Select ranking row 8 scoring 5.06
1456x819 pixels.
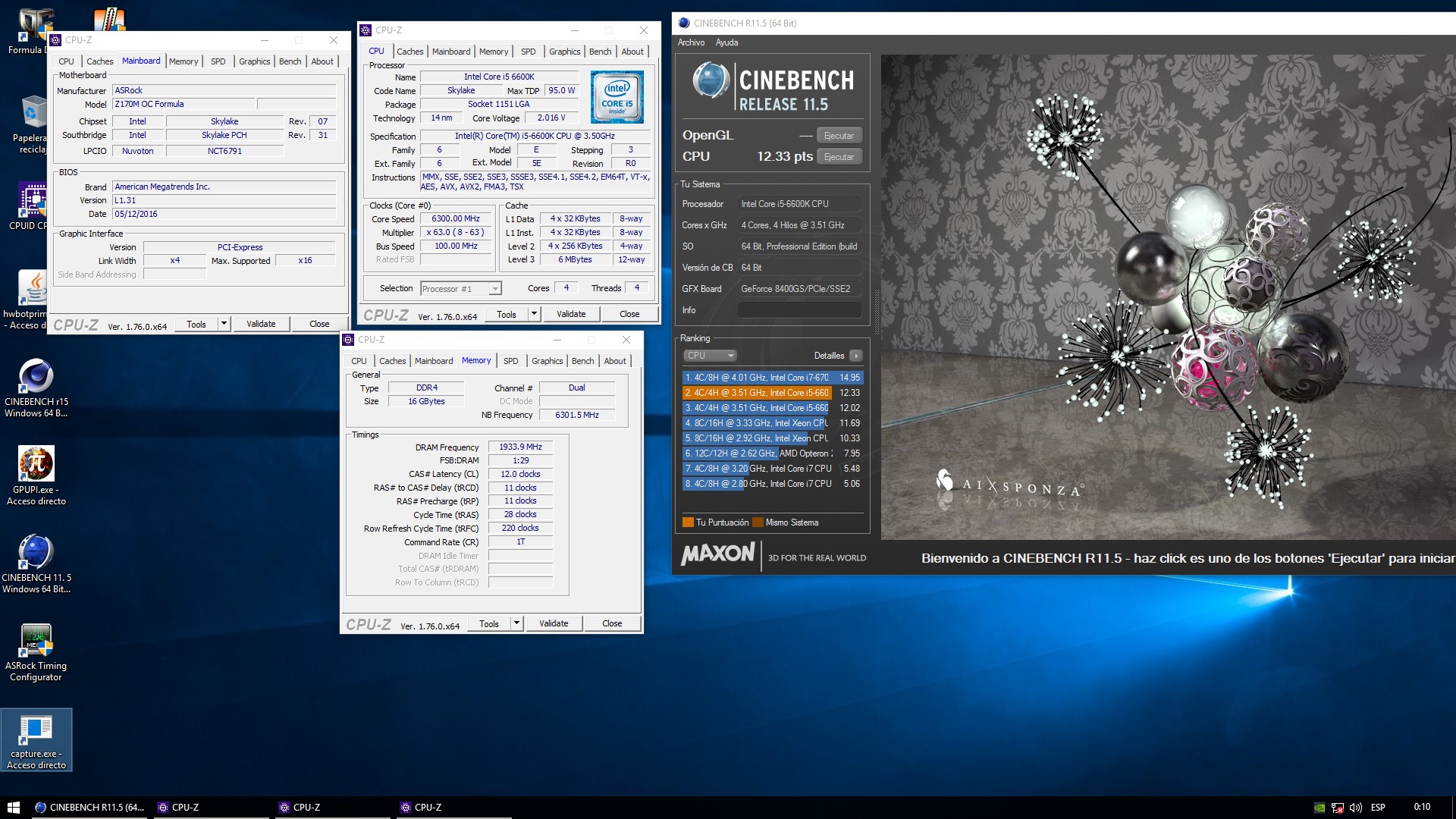point(772,484)
